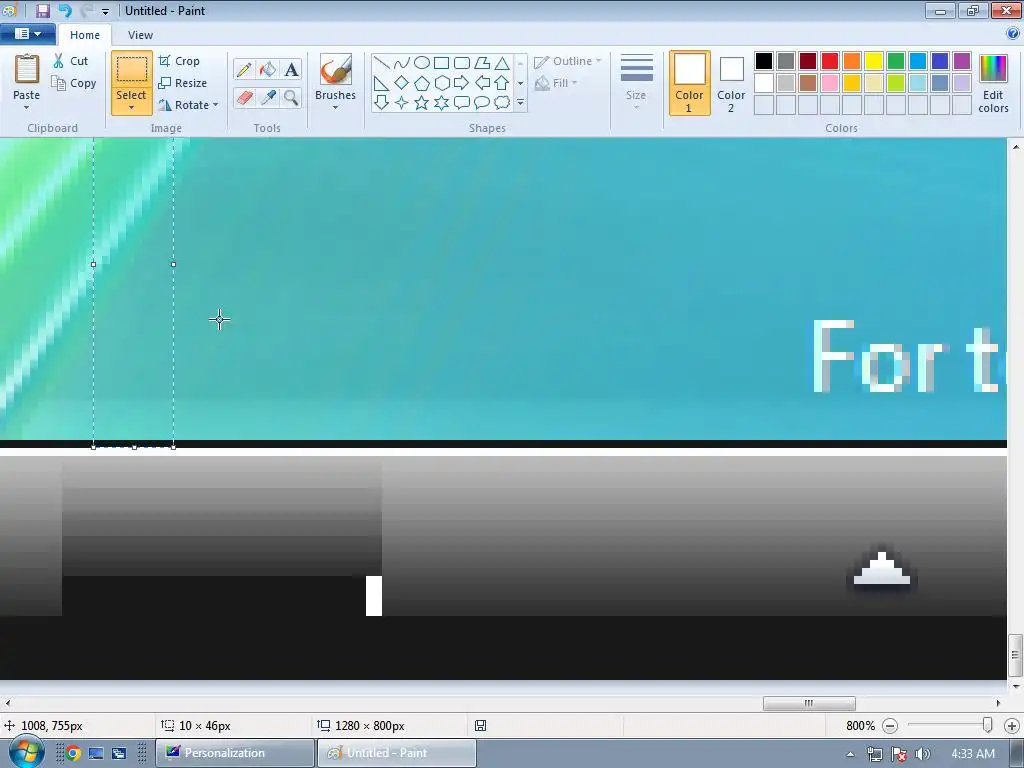The height and width of the screenshot is (768, 1024).
Task: Click the Copy button
Action: 74,83
